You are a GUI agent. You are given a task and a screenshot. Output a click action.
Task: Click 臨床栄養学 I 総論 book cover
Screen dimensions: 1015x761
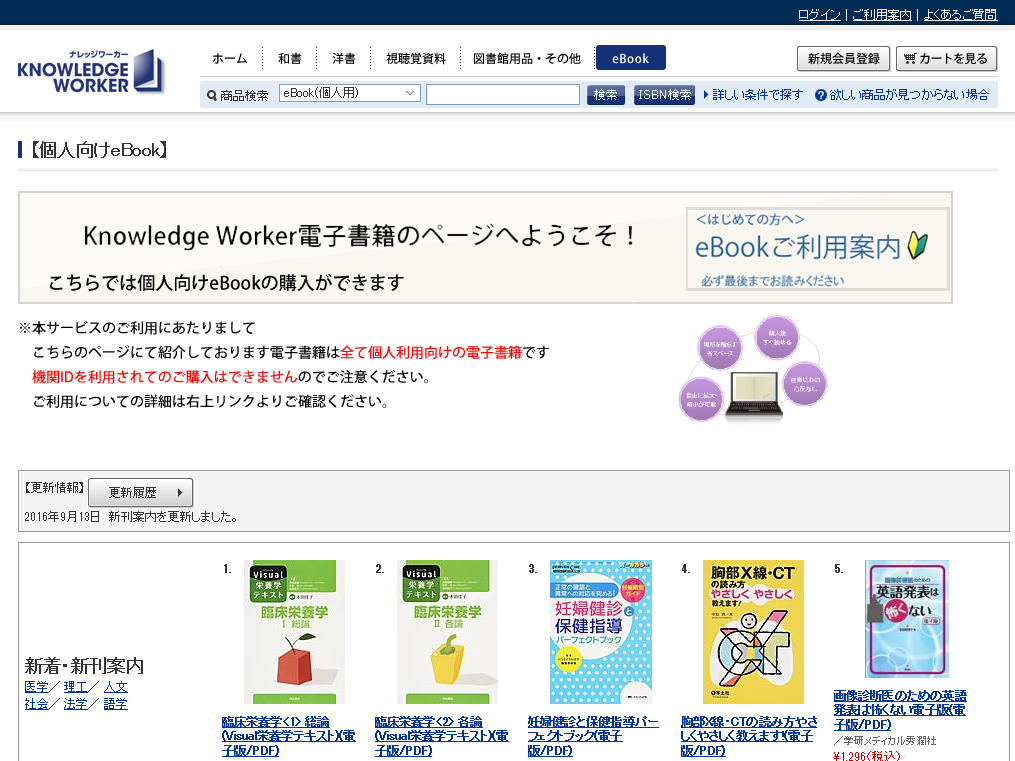295,632
